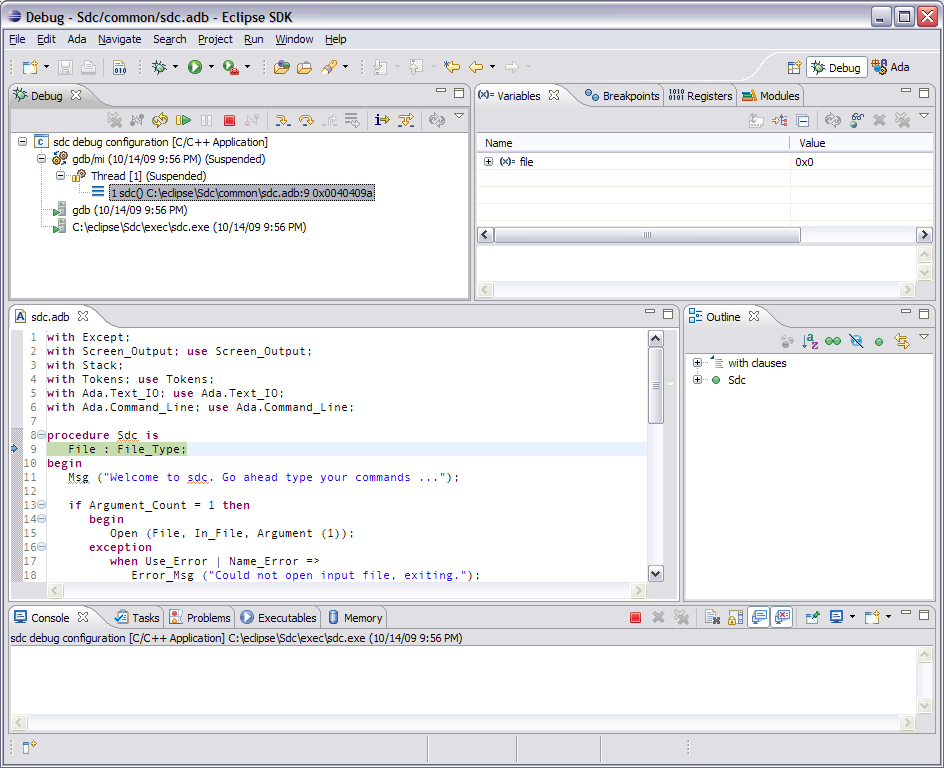Switch to the Memory tab
Image resolution: width=944 pixels, height=768 pixels.
pyautogui.click(x=356, y=618)
